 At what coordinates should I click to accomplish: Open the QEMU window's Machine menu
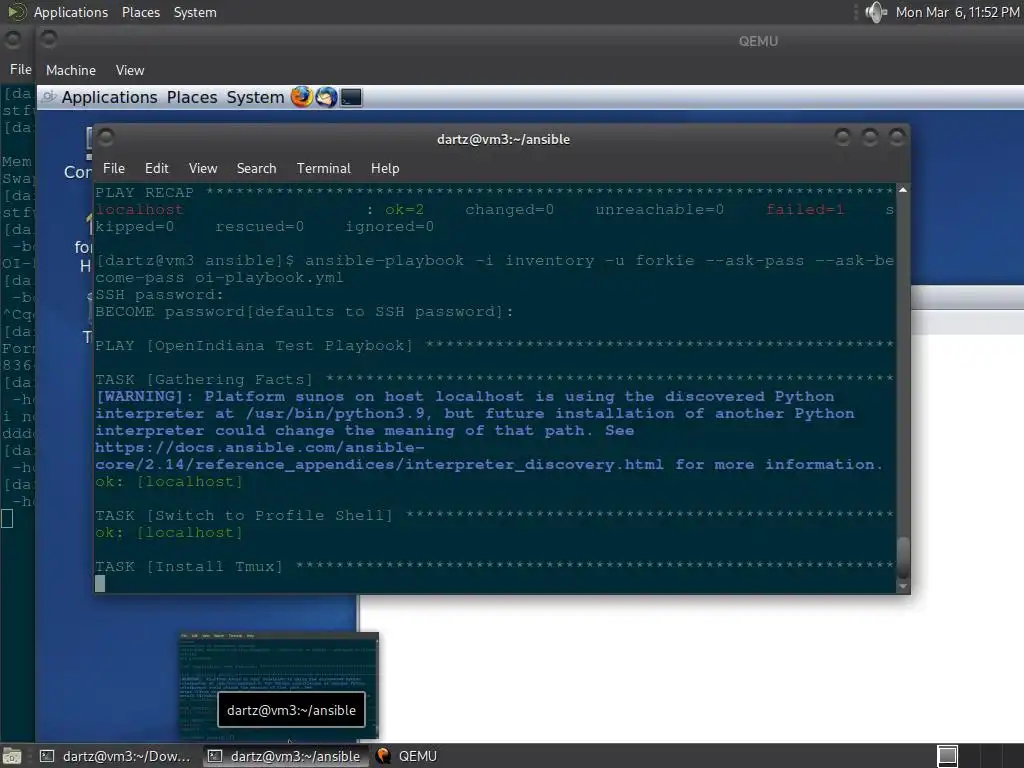[x=71, y=70]
